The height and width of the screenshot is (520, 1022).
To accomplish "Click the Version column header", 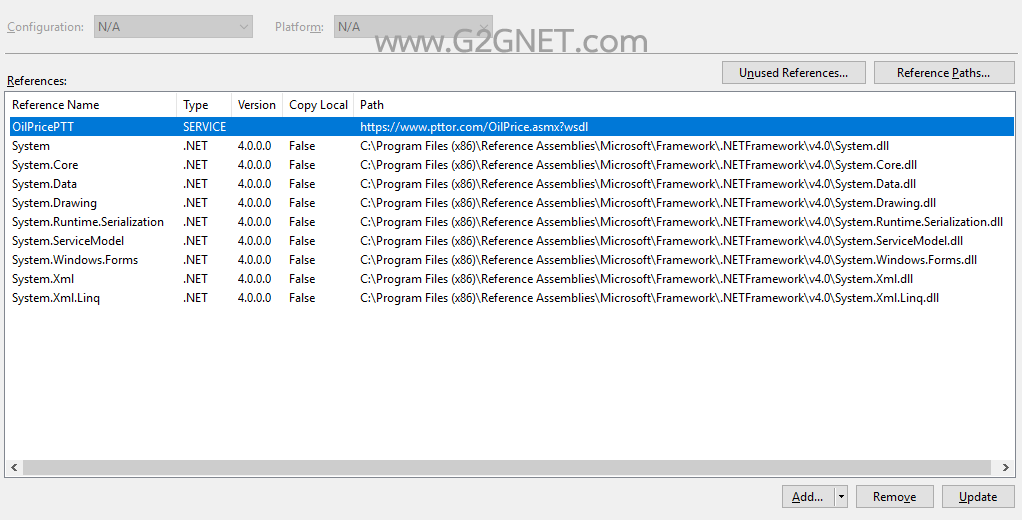I will 257,105.
